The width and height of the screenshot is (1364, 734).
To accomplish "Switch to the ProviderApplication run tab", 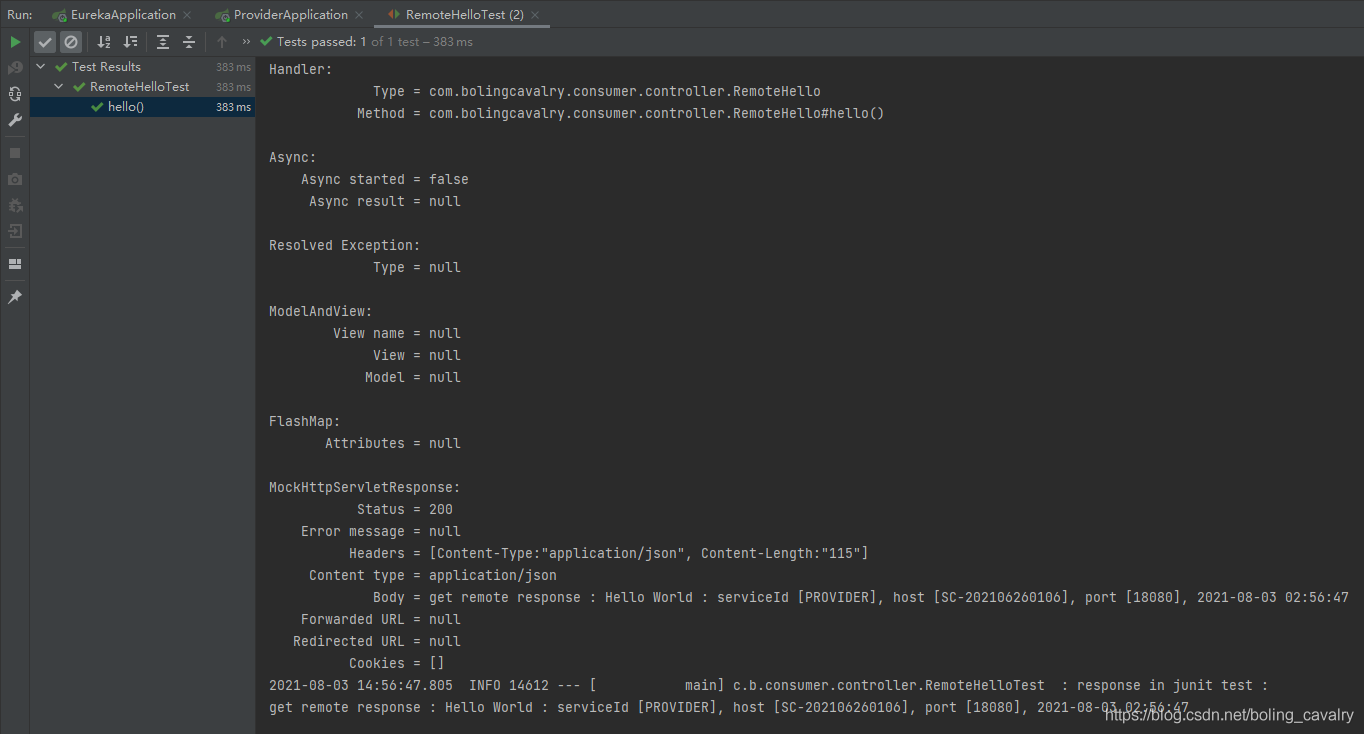I will 291,15.
